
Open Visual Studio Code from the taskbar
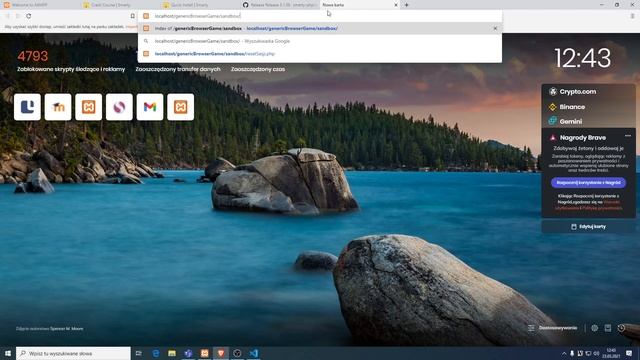pos(253,353)
